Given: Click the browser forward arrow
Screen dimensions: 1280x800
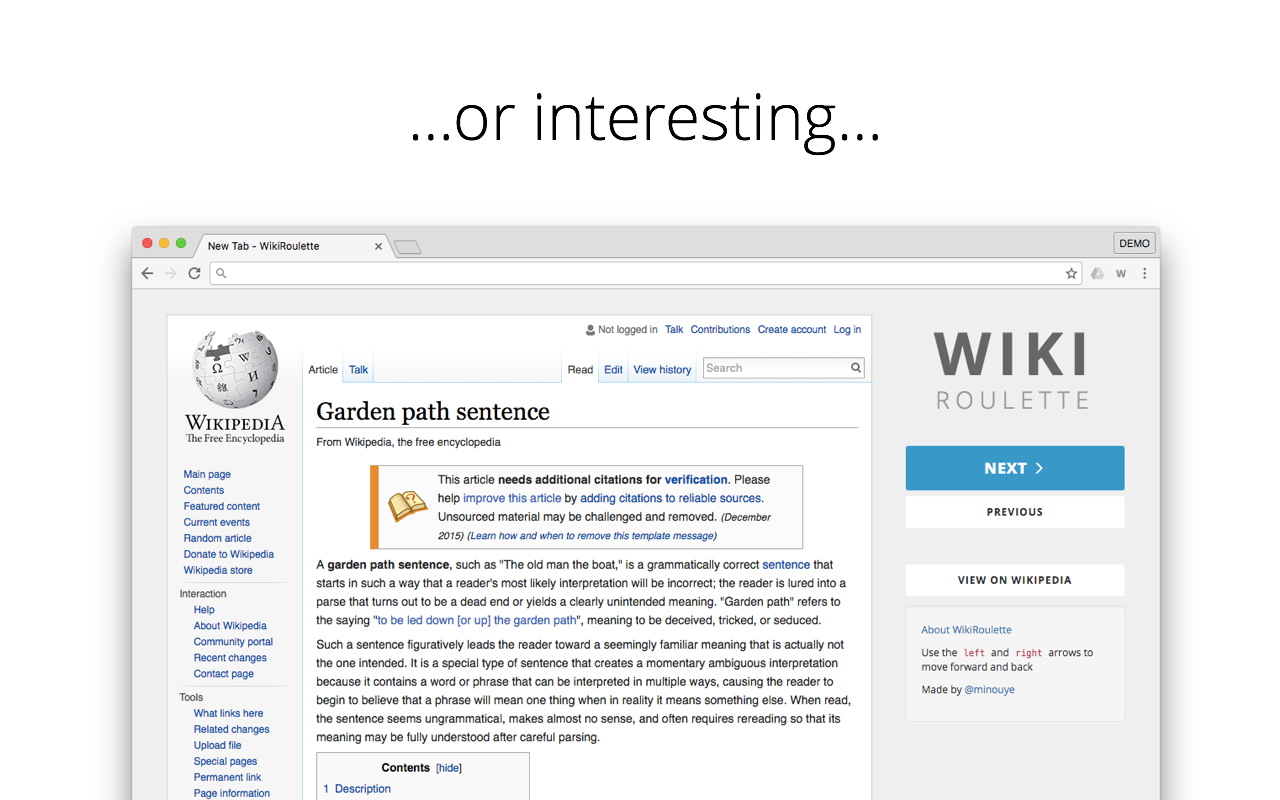Looking at the screenshot, I should pyautogui.click(x=171, y=273).
